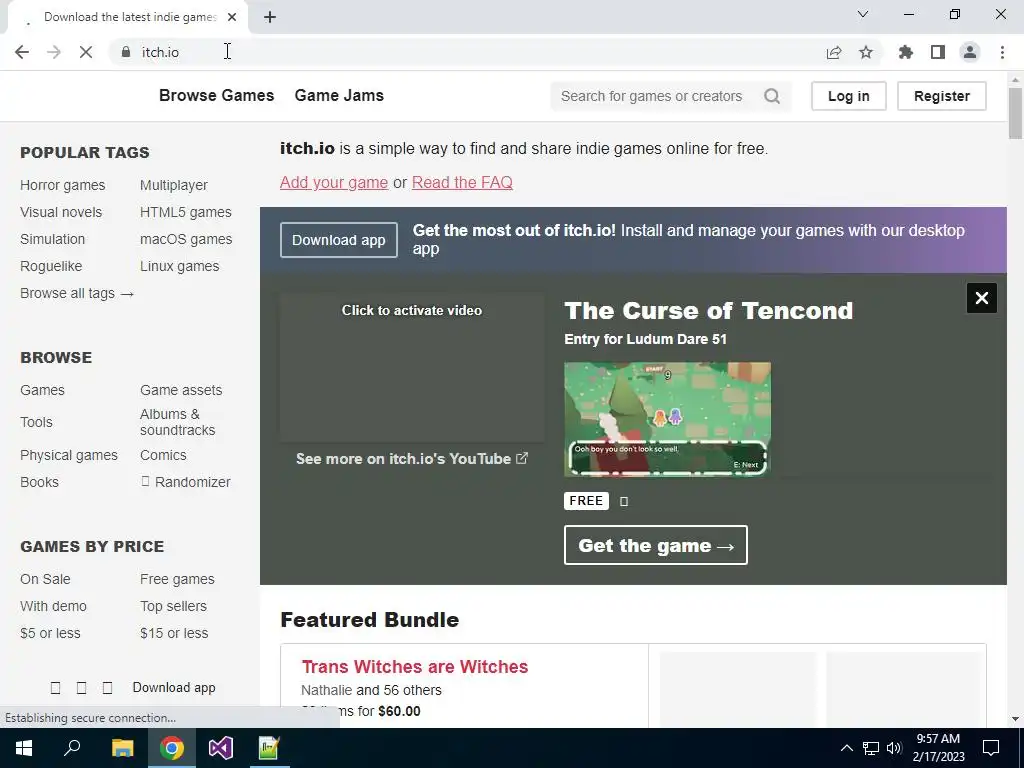Select the Linux games tag
The image size is (1024, 768).
click(180, 266)
